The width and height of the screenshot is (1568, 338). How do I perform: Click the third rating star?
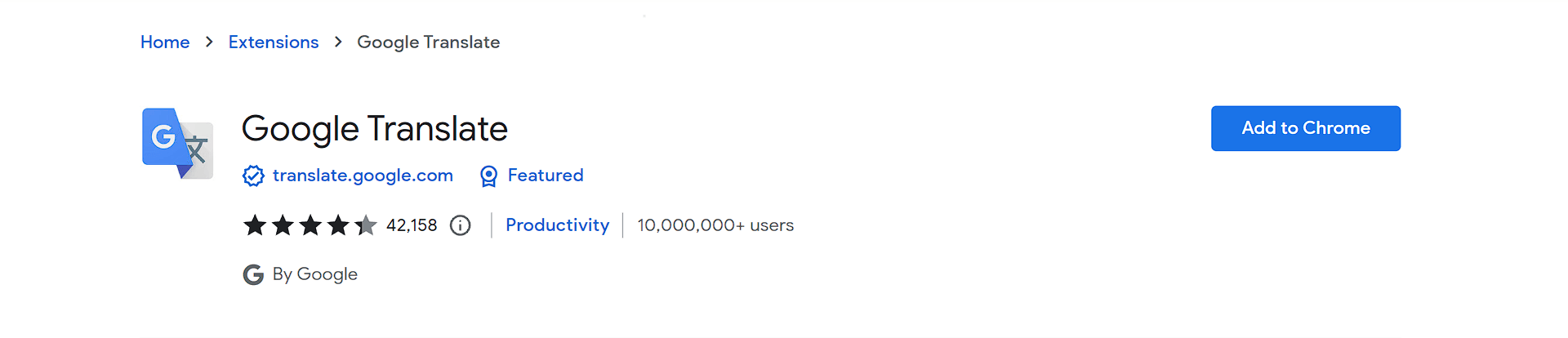pos(310,225)
